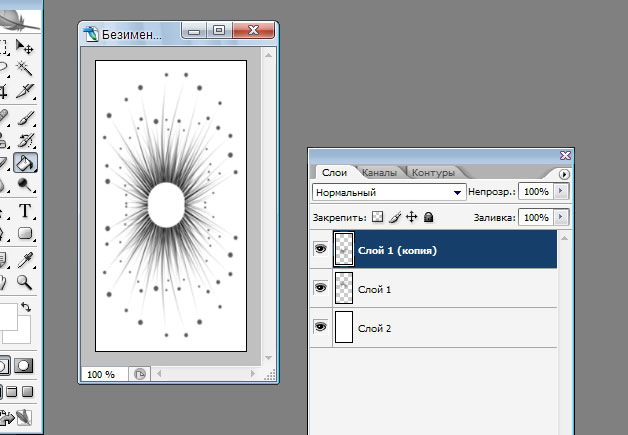The image size is (628, 435).
Task: Toggle lock transparent pixels checkbox
Action: pos(377,216)
